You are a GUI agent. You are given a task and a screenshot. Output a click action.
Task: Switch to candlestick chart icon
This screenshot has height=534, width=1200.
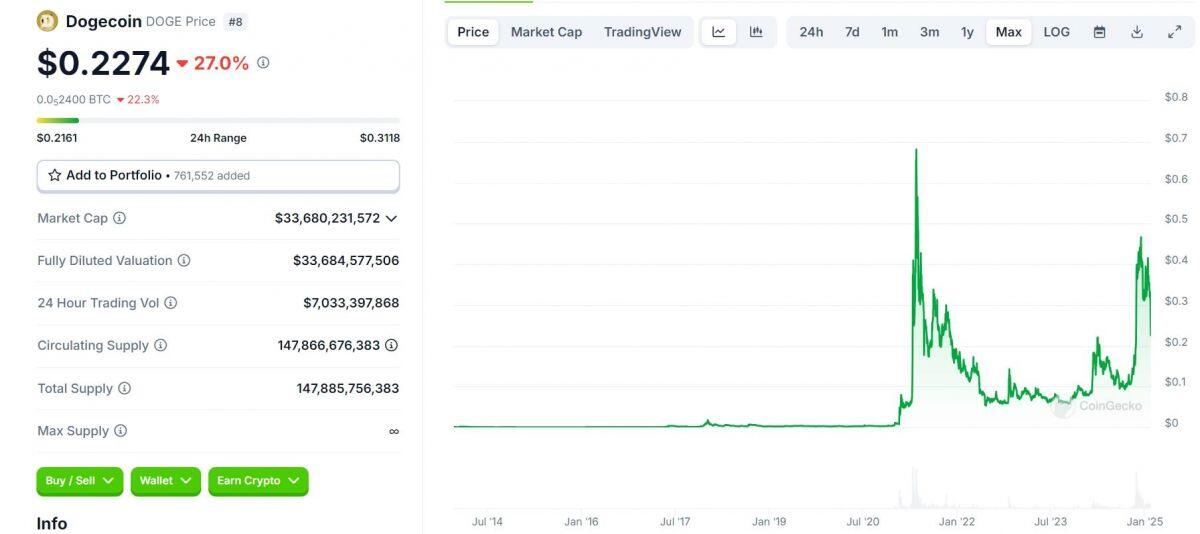pyautogui.click(x=756, y=32)
